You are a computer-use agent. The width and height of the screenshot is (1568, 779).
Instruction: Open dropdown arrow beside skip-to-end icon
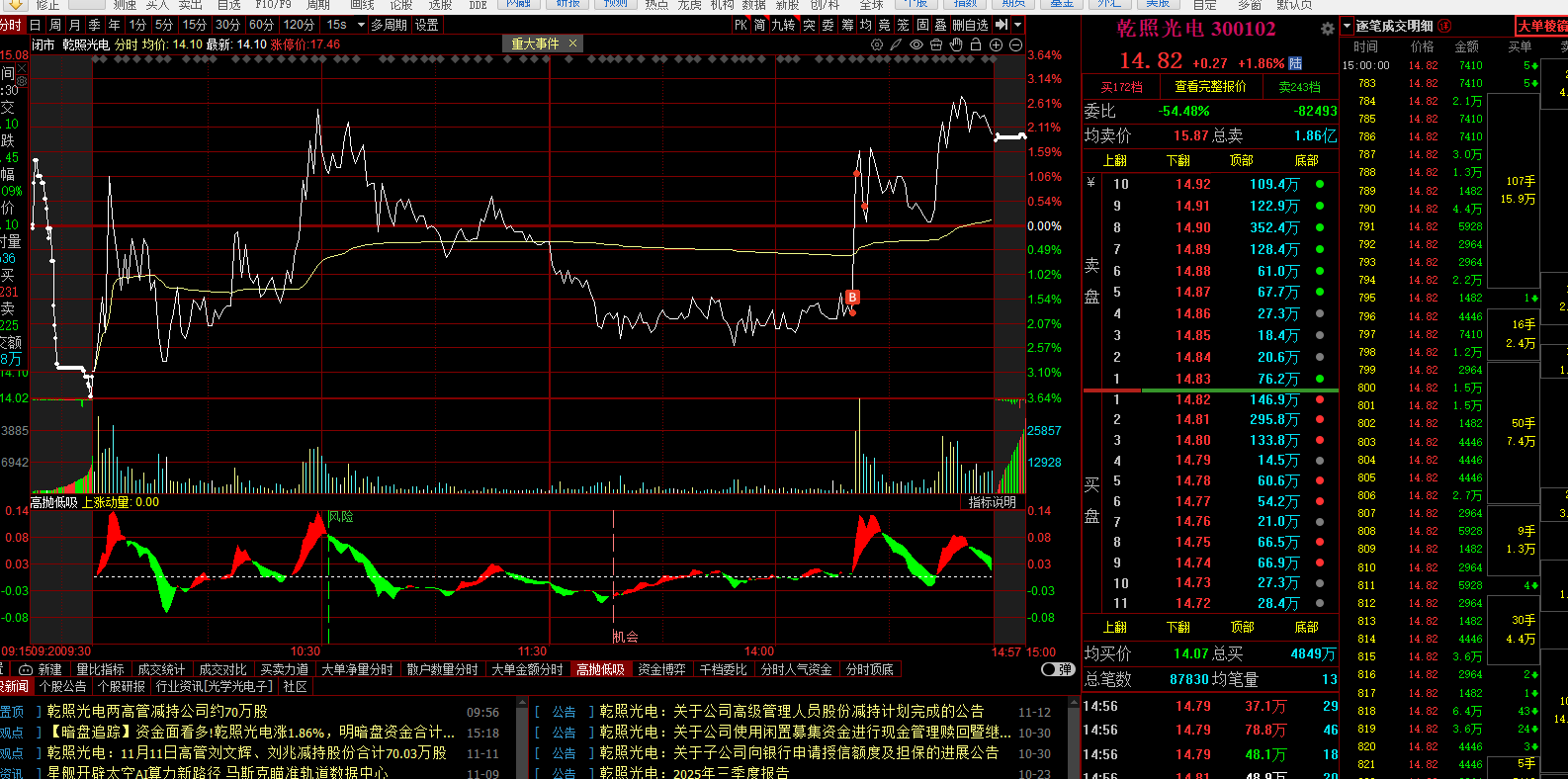pos(1017,25)
